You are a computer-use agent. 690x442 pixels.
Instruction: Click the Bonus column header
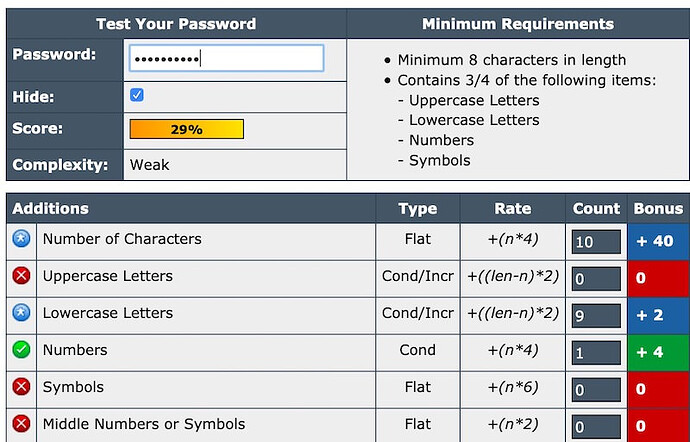658,208
